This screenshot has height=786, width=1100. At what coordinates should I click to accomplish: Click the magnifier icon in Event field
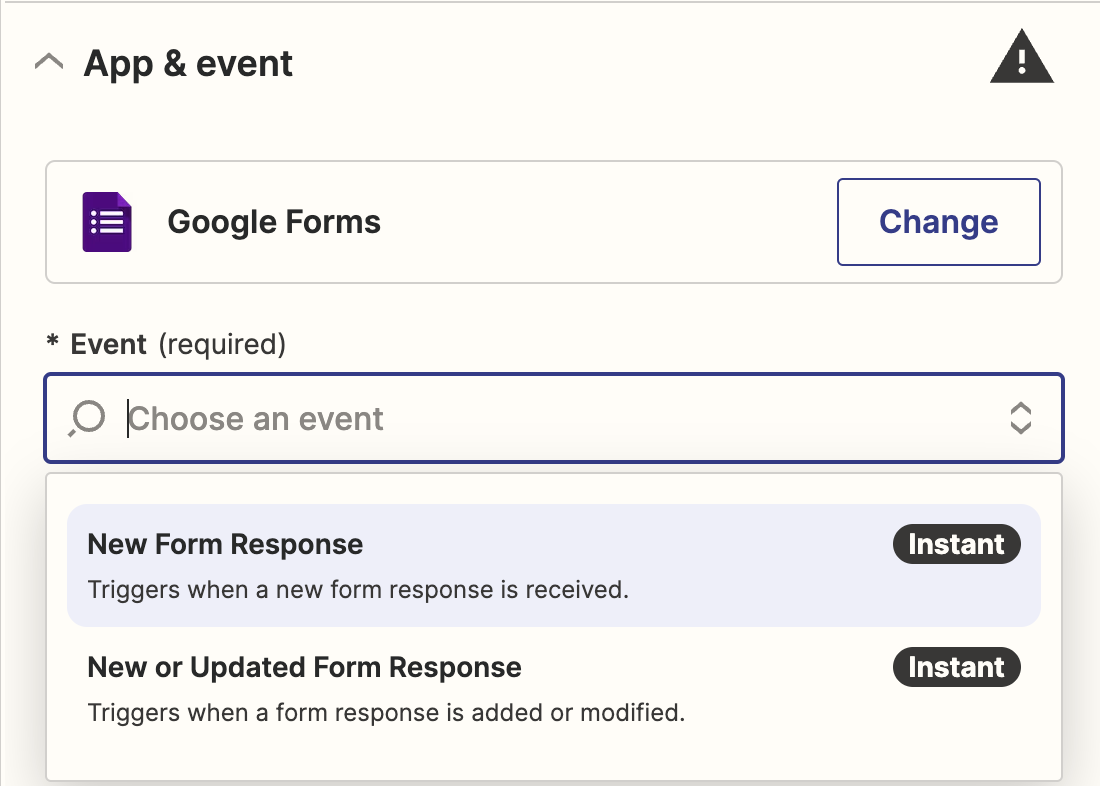[x=87, y=418]
